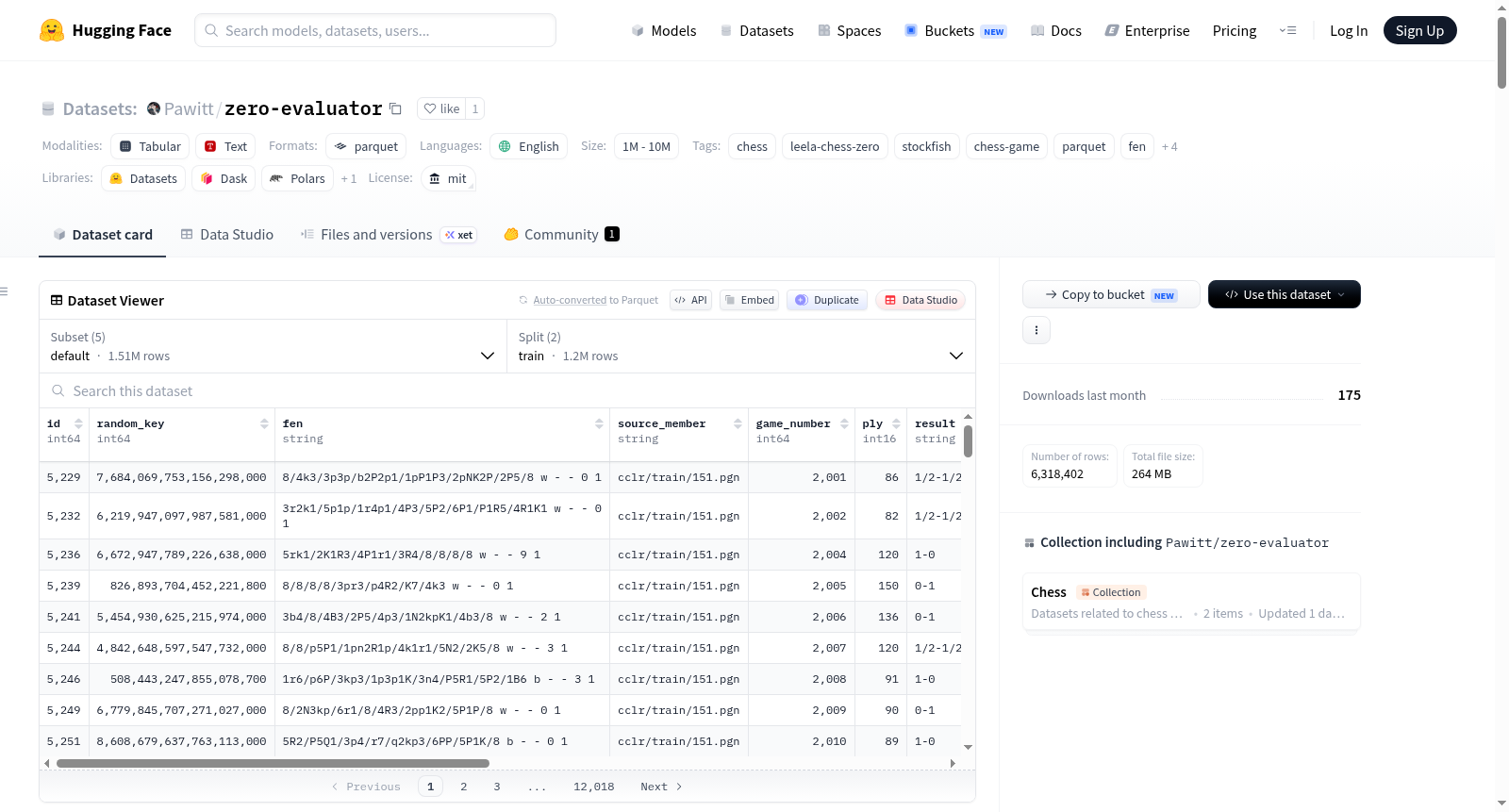Click the leela-chess-zero tag
1509x812 pixels.
[x=835, y=146]
